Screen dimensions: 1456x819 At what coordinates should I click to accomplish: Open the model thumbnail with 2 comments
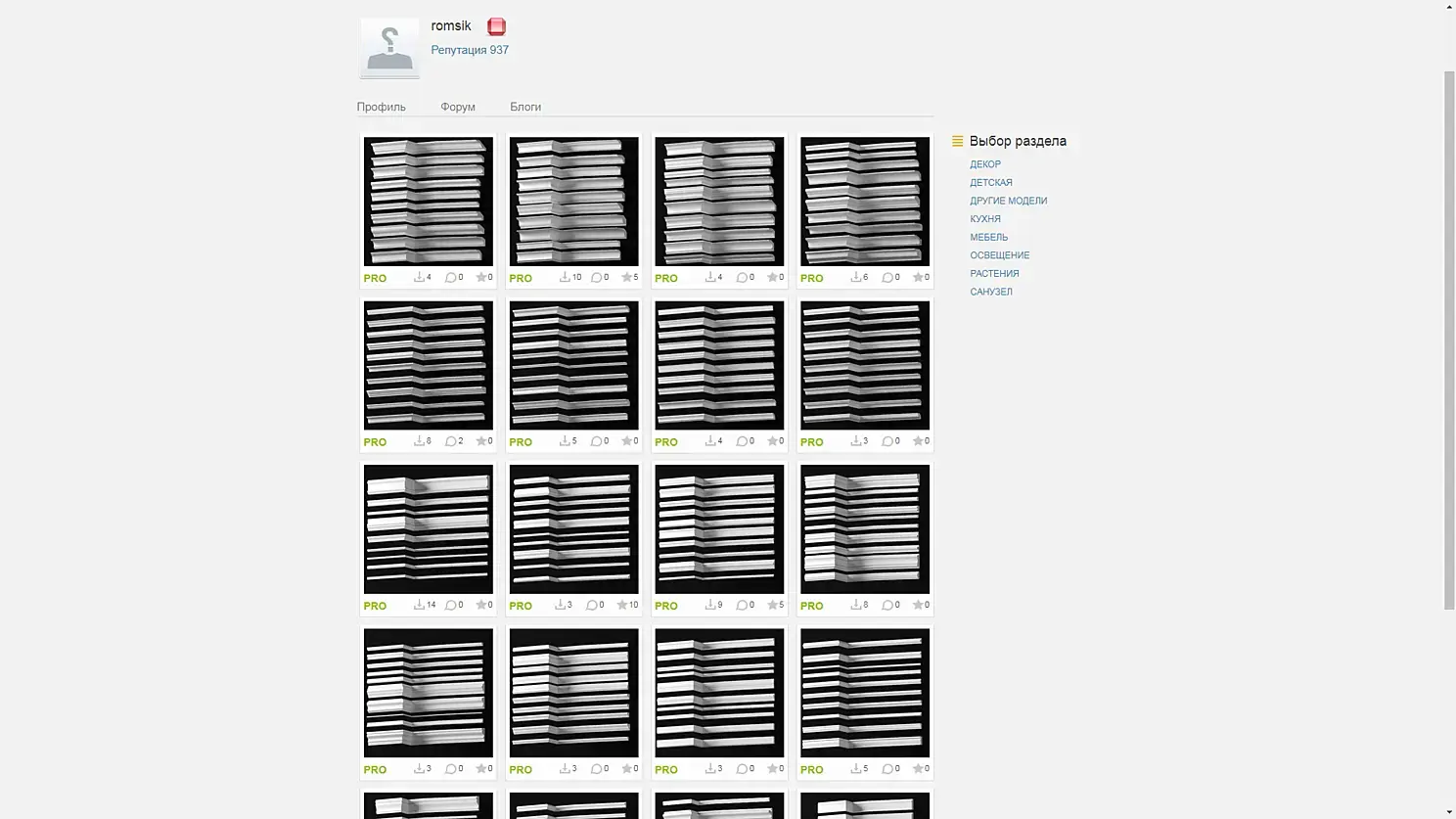pos(429,365)
